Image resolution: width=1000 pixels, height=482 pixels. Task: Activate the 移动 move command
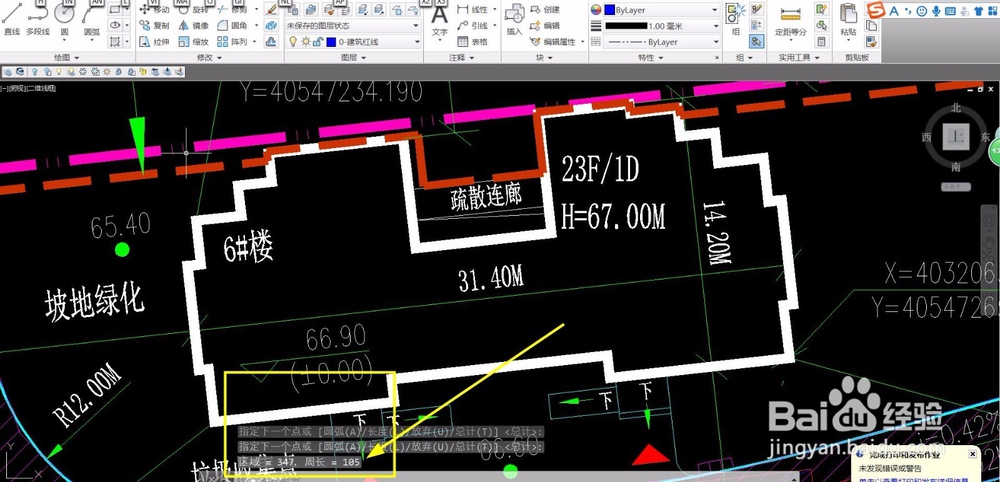coord(154,10)
